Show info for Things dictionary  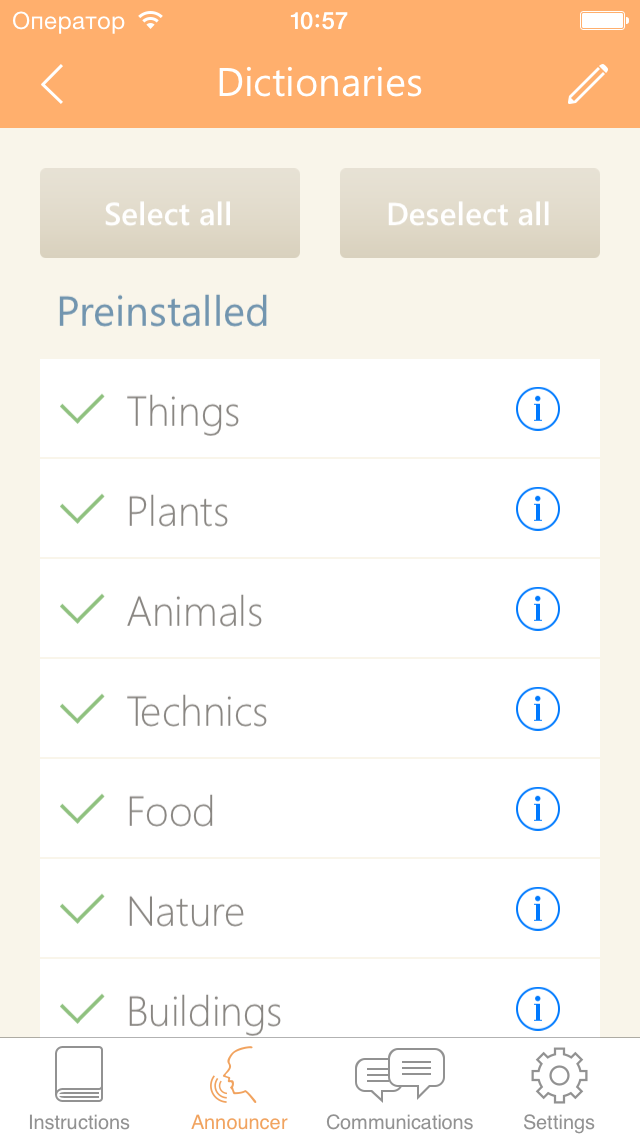click(x=538, y=409)
